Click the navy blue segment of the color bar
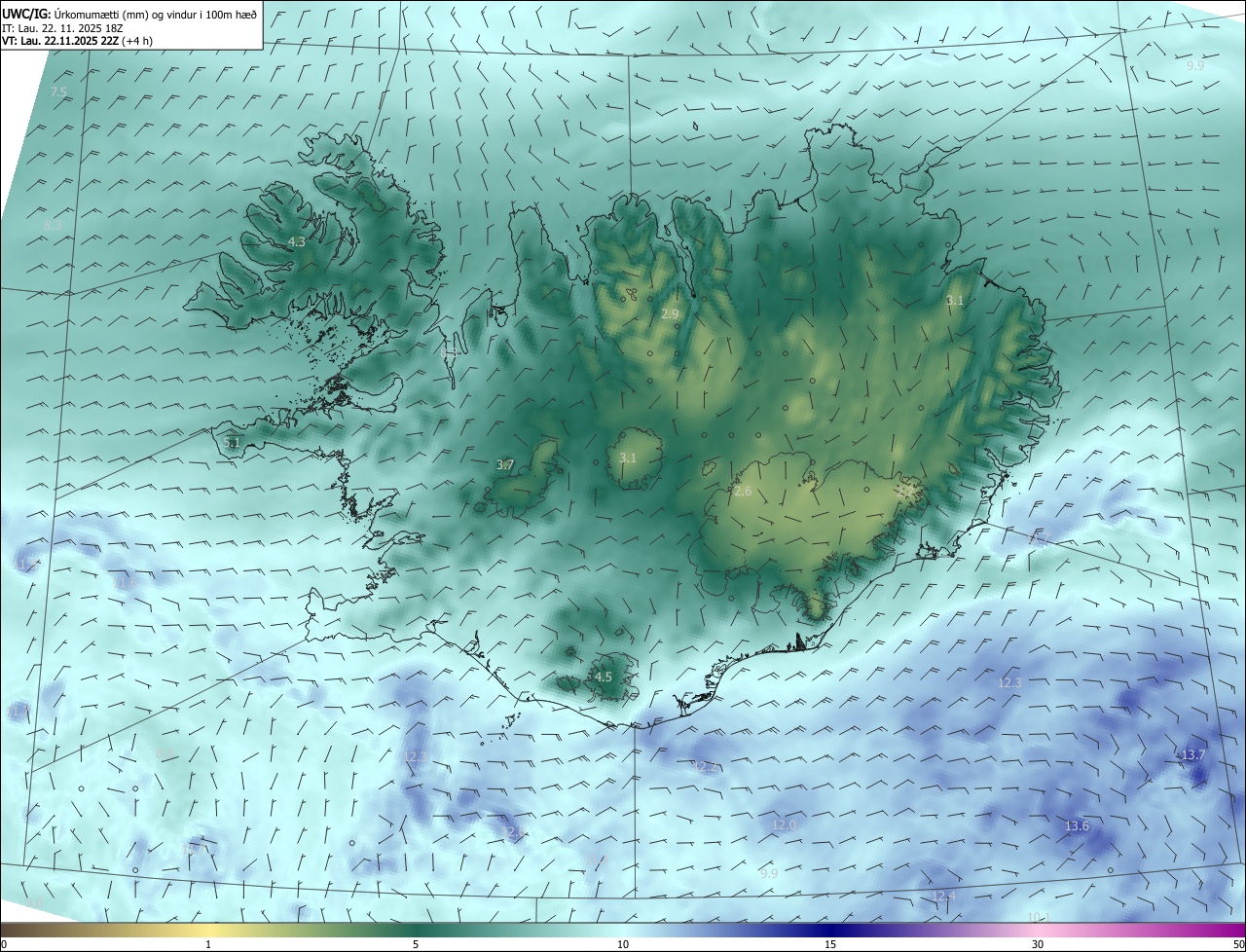The image size is (1246, 952). click(830, 931)
